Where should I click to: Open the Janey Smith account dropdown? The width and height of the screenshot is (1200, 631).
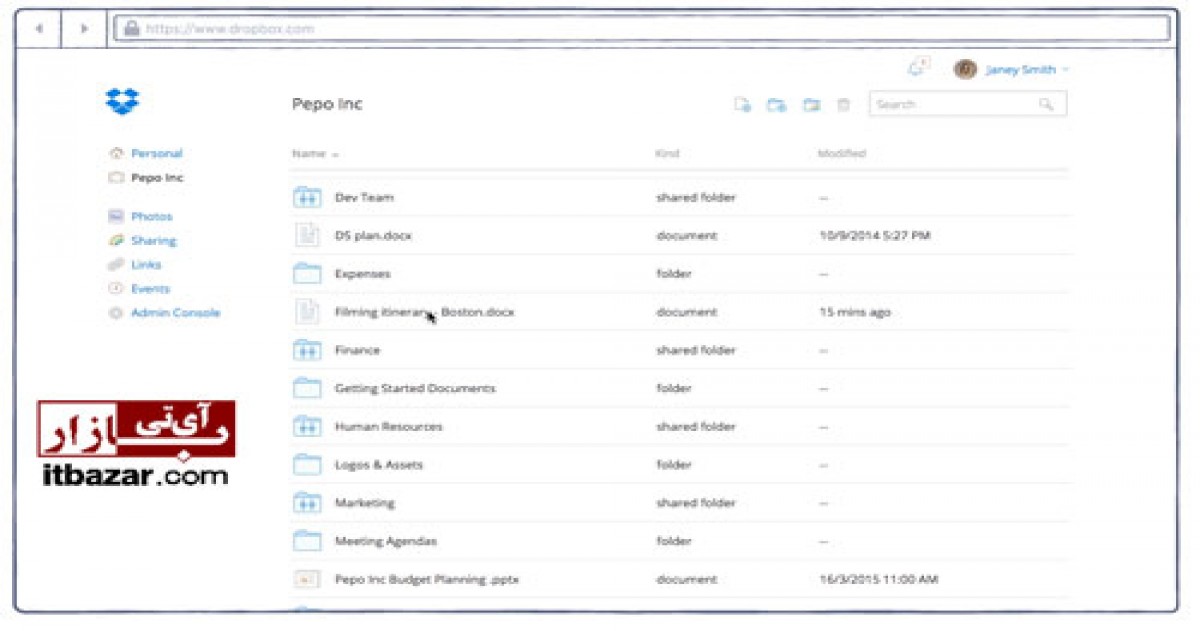[x=1027, y=70]
